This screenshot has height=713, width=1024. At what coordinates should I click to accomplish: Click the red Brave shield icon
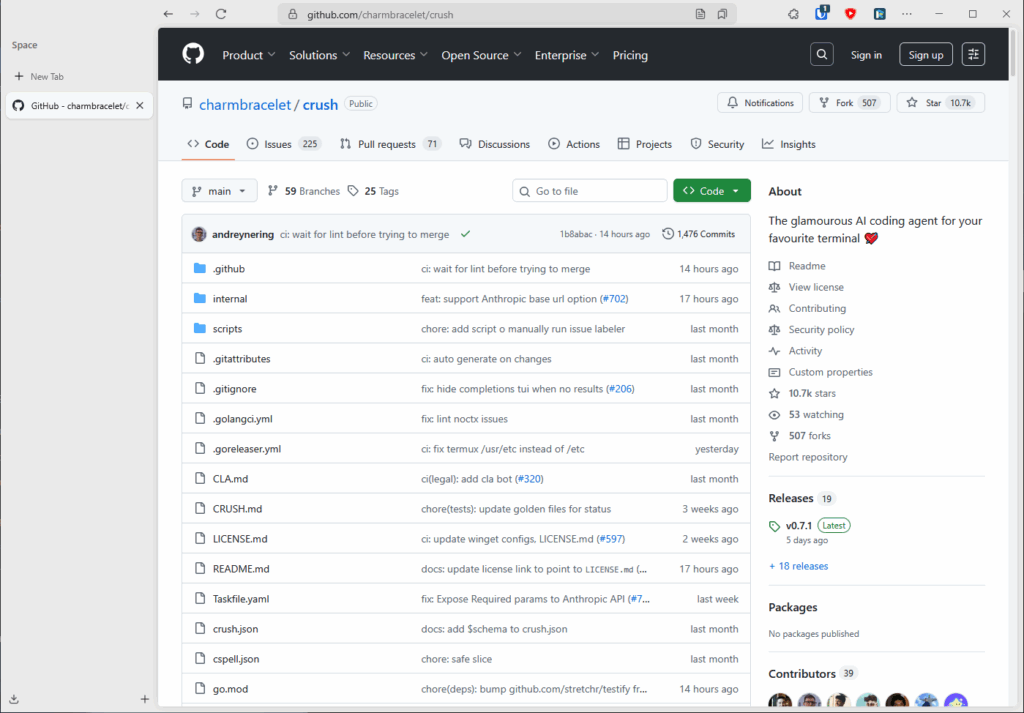(x=850, y=14)
